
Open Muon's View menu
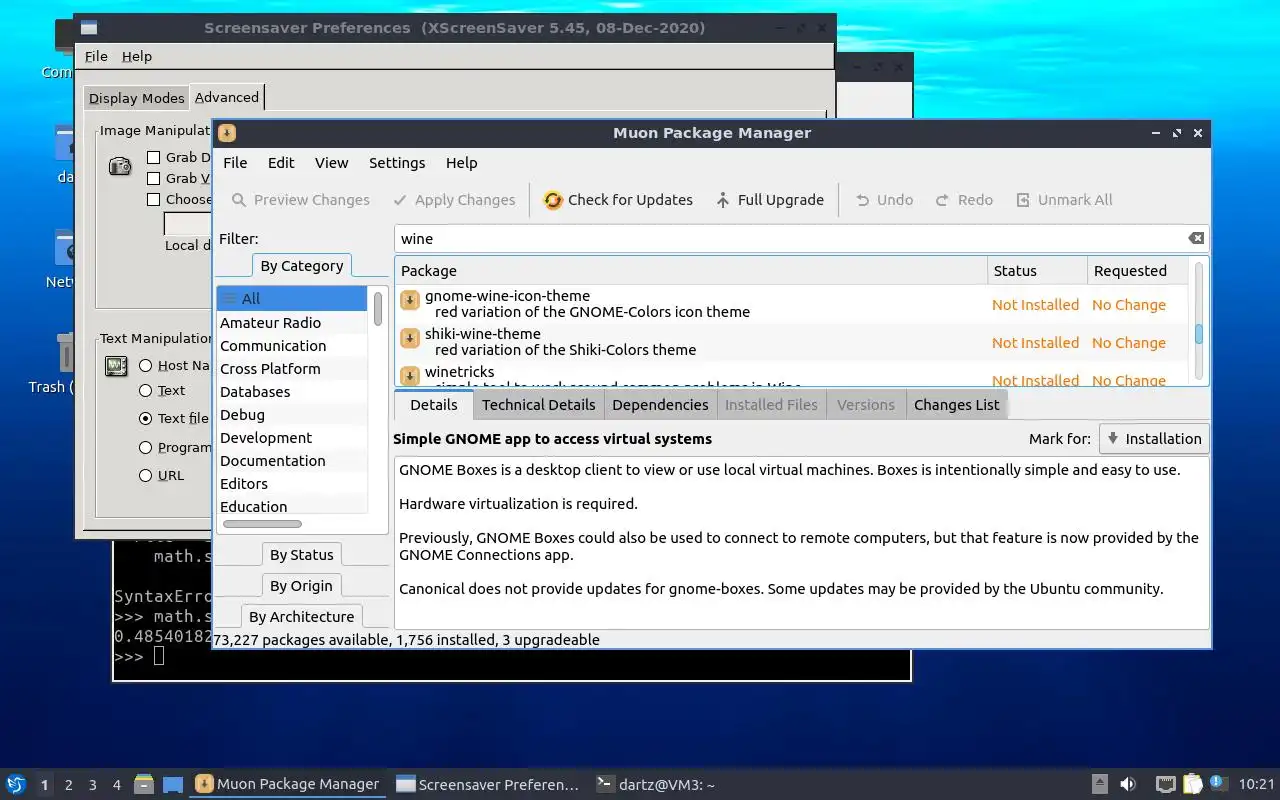click(x=331, y=163)
